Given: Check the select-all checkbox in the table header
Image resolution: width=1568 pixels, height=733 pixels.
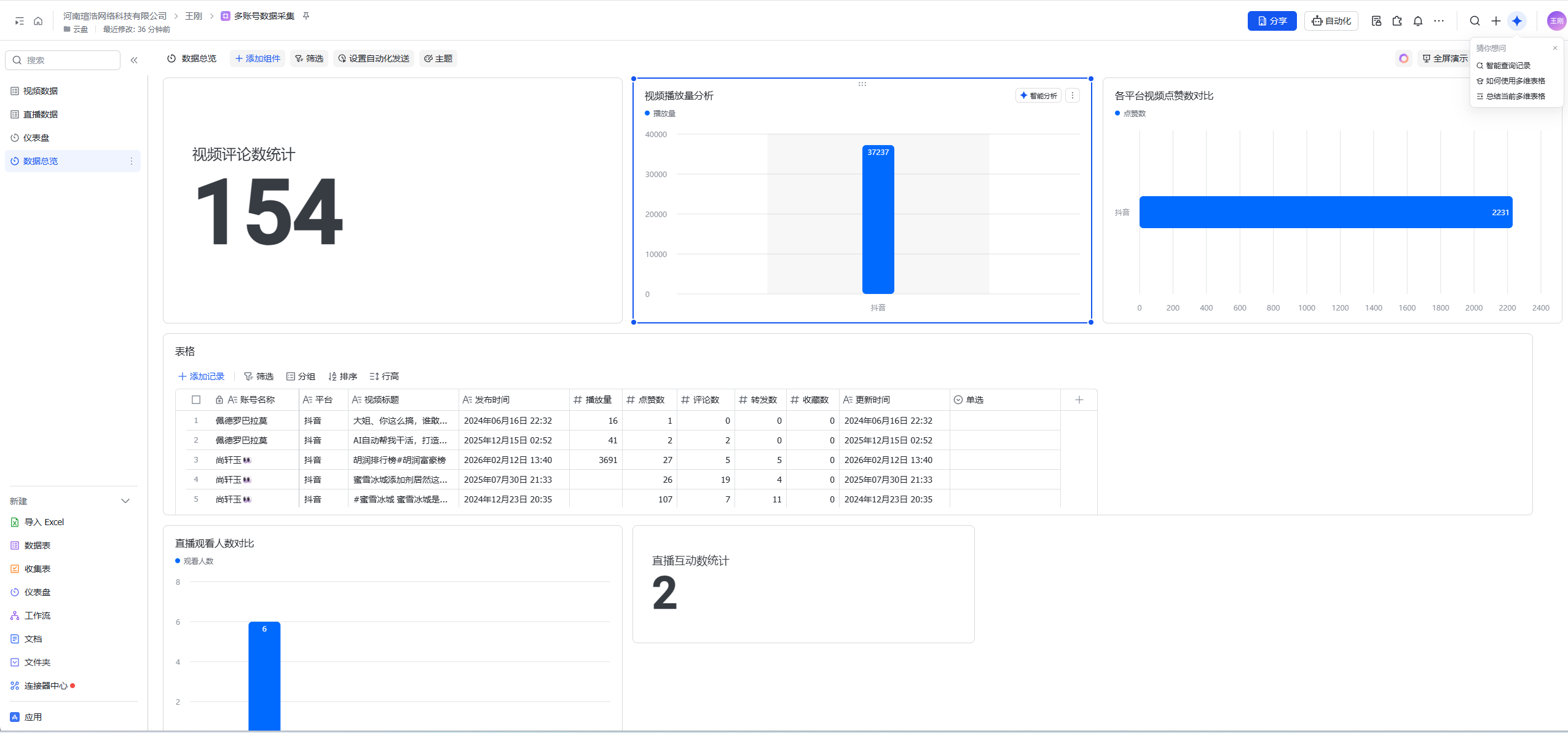Looking at the screenshot, I should point(196,400).
